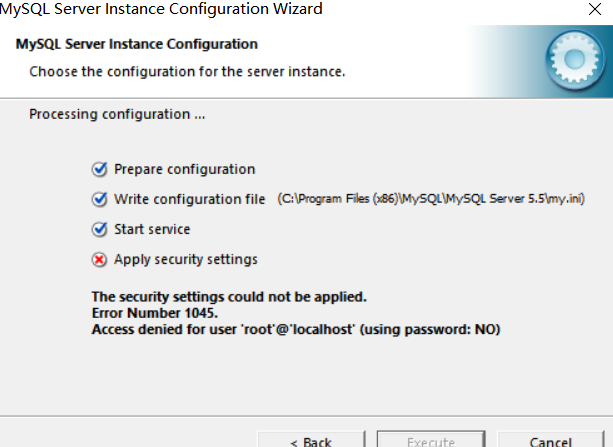Click the Execute button
The width and height of the screenshot is (613, 447).
coord(431,440)
